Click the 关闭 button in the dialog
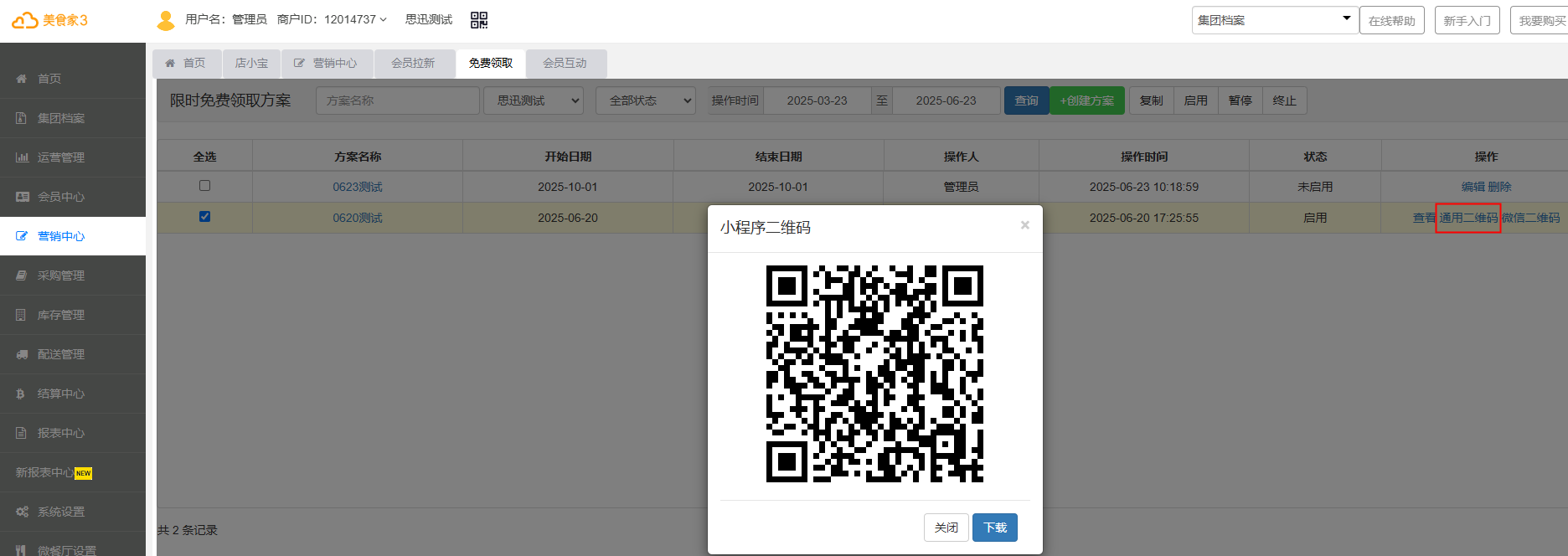The image size is (1568, 556). click(x=946, y=528)
